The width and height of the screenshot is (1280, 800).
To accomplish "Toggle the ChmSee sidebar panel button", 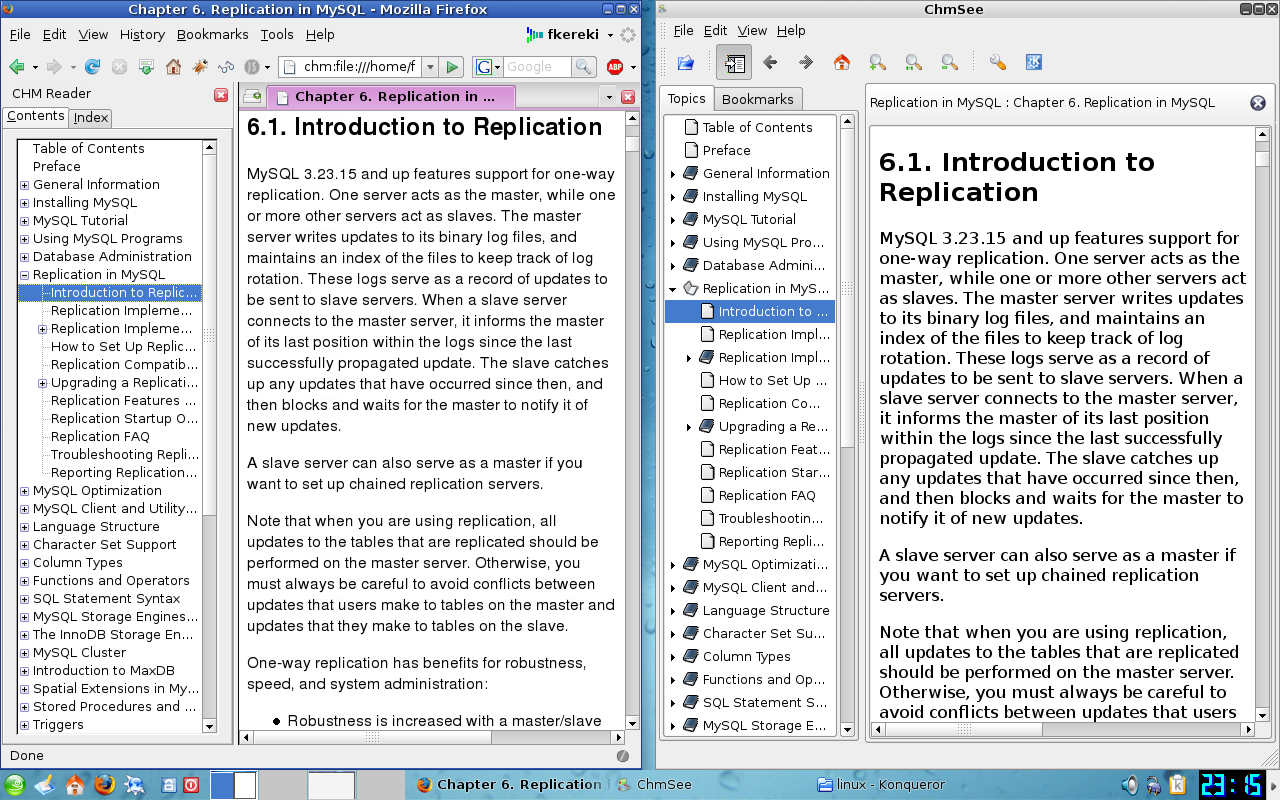I will coord(734,63).
